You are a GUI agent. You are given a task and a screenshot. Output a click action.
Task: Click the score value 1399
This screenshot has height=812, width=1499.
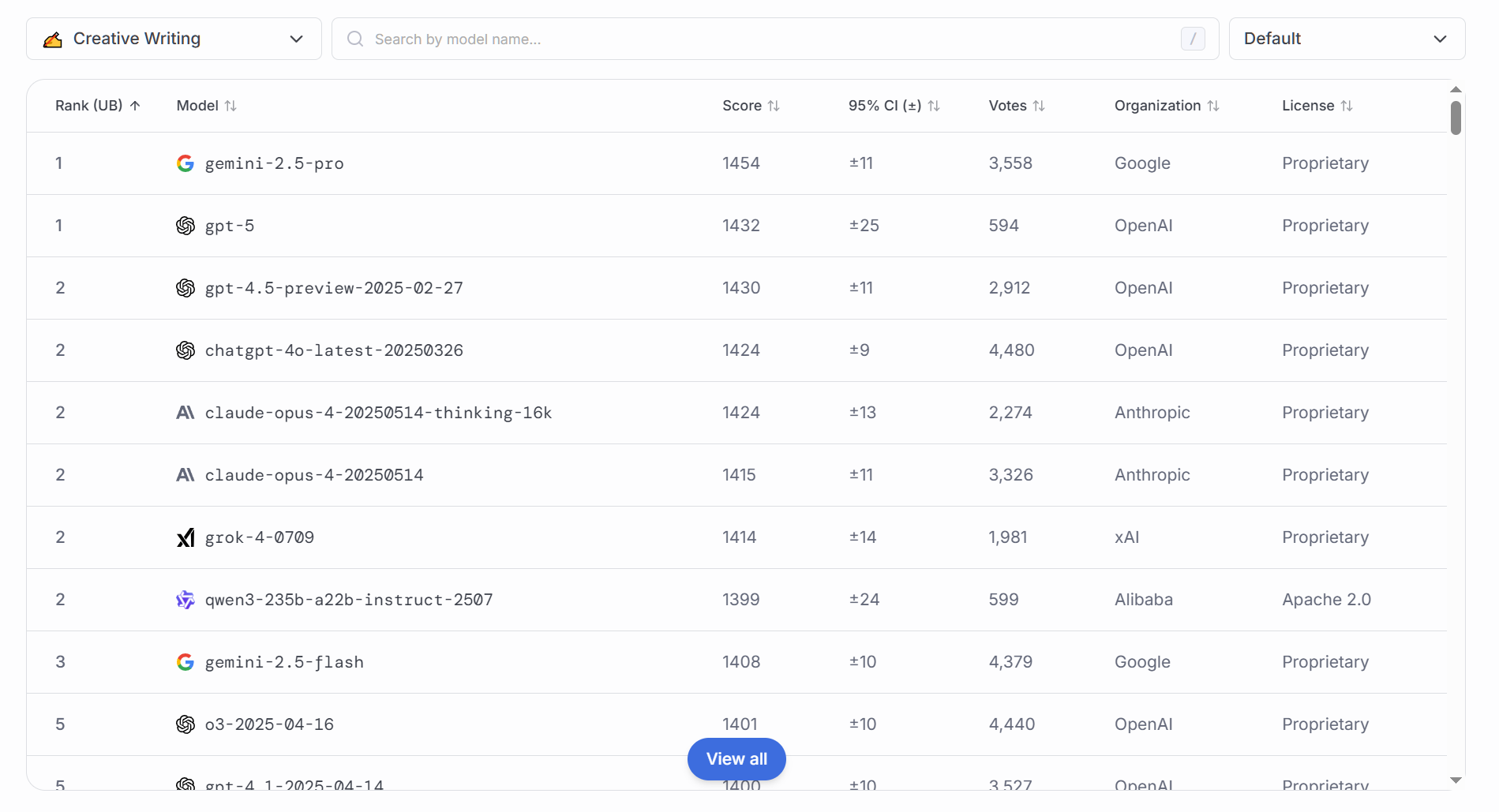(x=741, y=600)
